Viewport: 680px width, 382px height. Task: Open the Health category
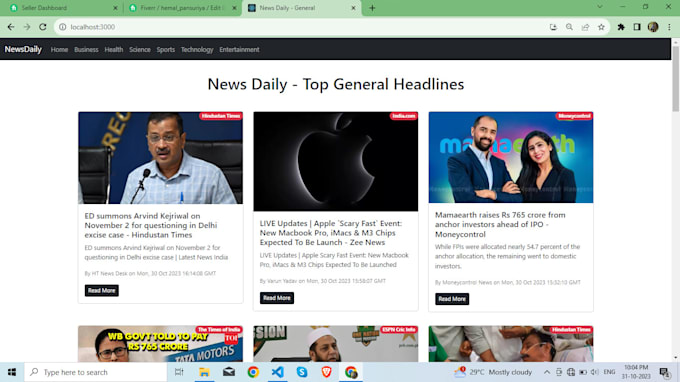point(114,49)
